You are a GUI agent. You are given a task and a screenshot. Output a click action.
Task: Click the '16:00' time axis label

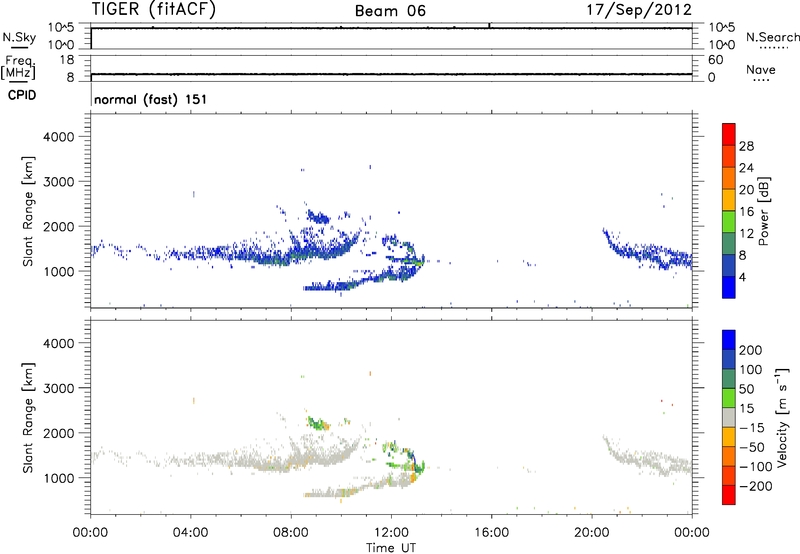[x=491, y=533]
